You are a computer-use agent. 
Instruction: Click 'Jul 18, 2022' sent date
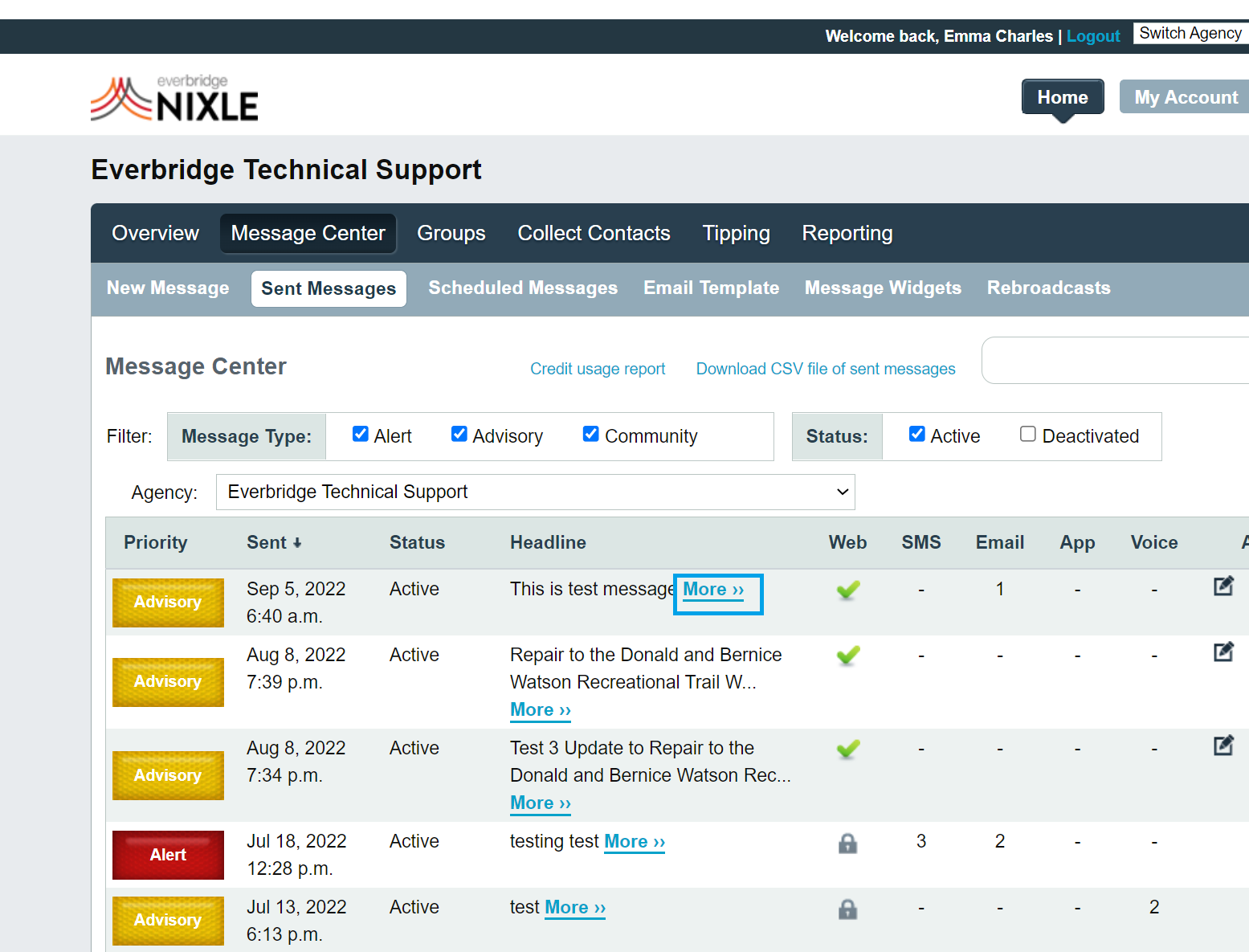(296, 841)
